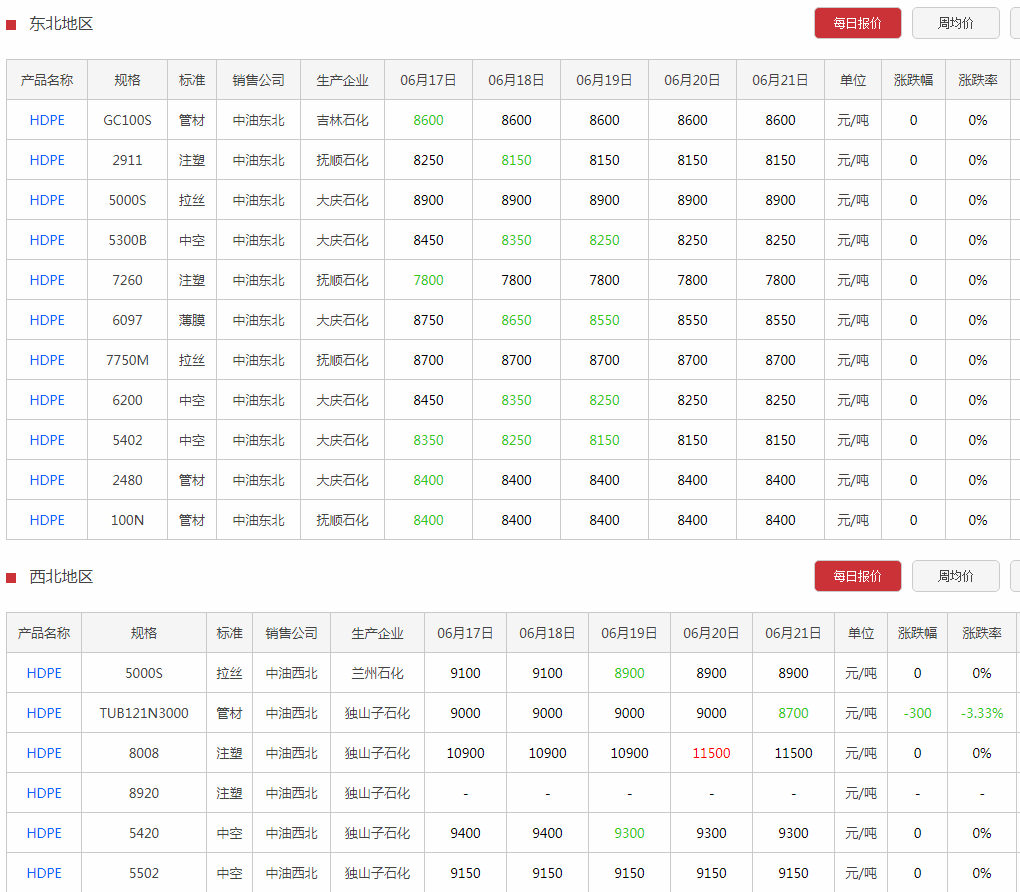Click green 7800 price in 7260 row

pos(428,280)
